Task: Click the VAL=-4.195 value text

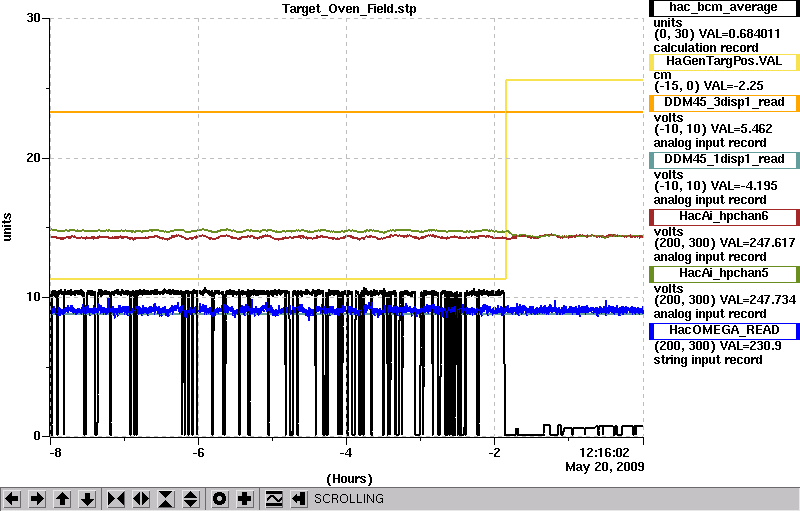Action: (x=738, y=186)
